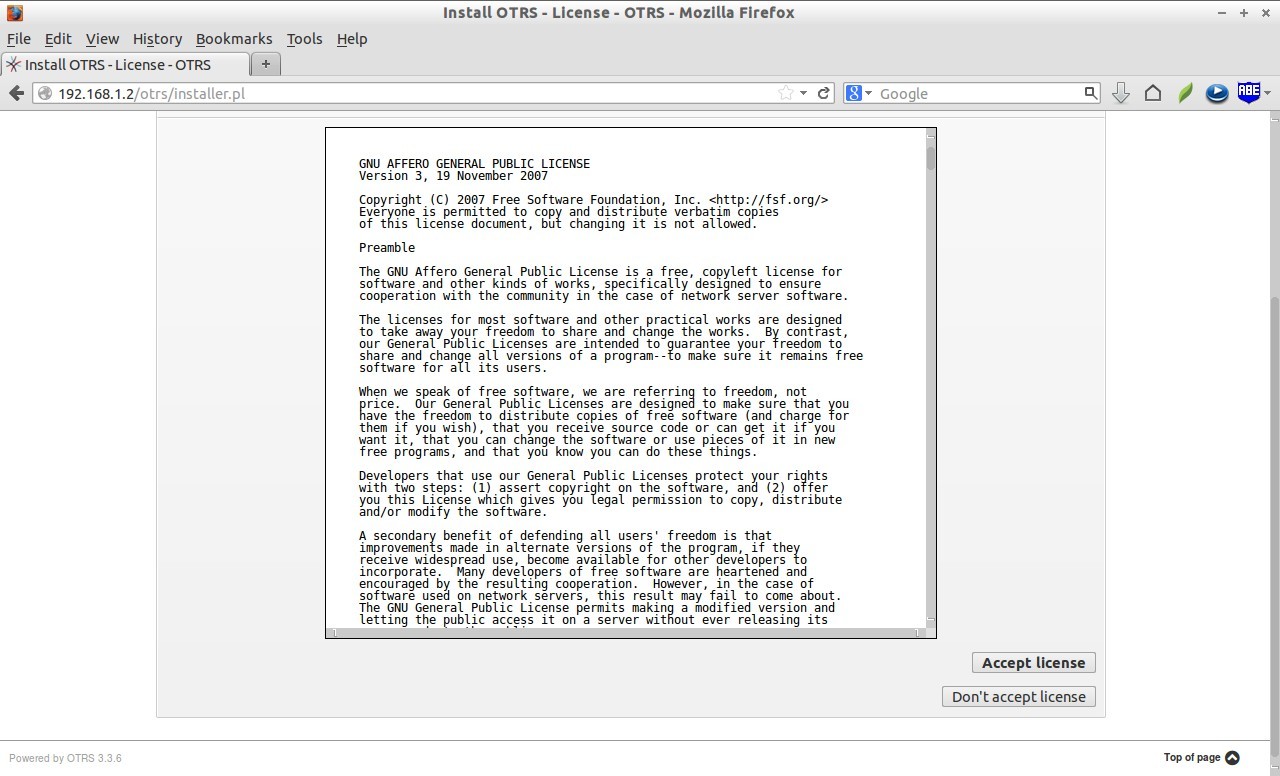Image resolution: width=1280 pixels, height=776 pixels.
Task: Open the search engine dropdown arrow
Action: point(868,94)
